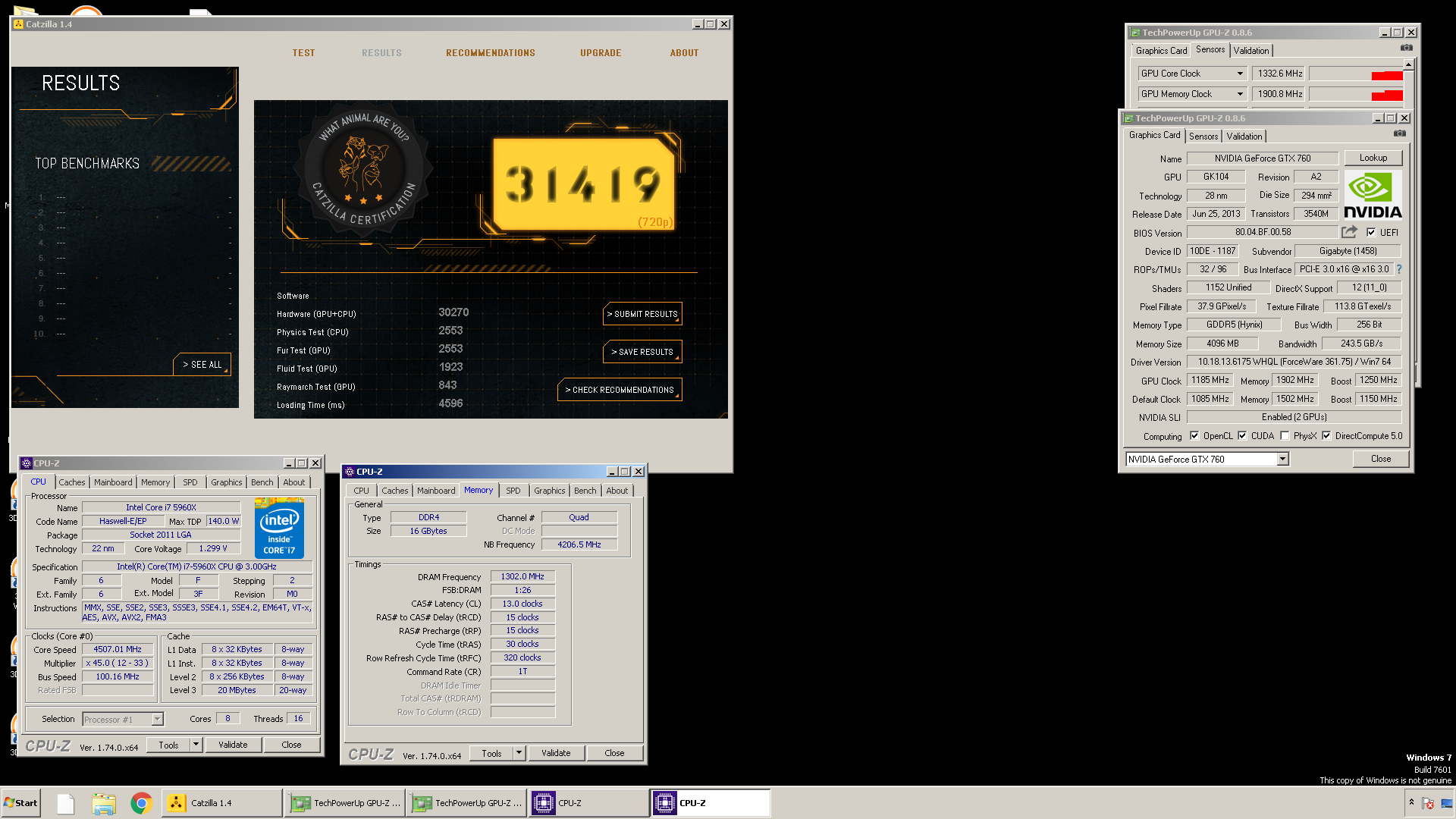This screenshot has height=819, width=1456.
Task: Open the RECOMMENDATIONS tab in Catzilla
Action: click(x=491, y=53)
